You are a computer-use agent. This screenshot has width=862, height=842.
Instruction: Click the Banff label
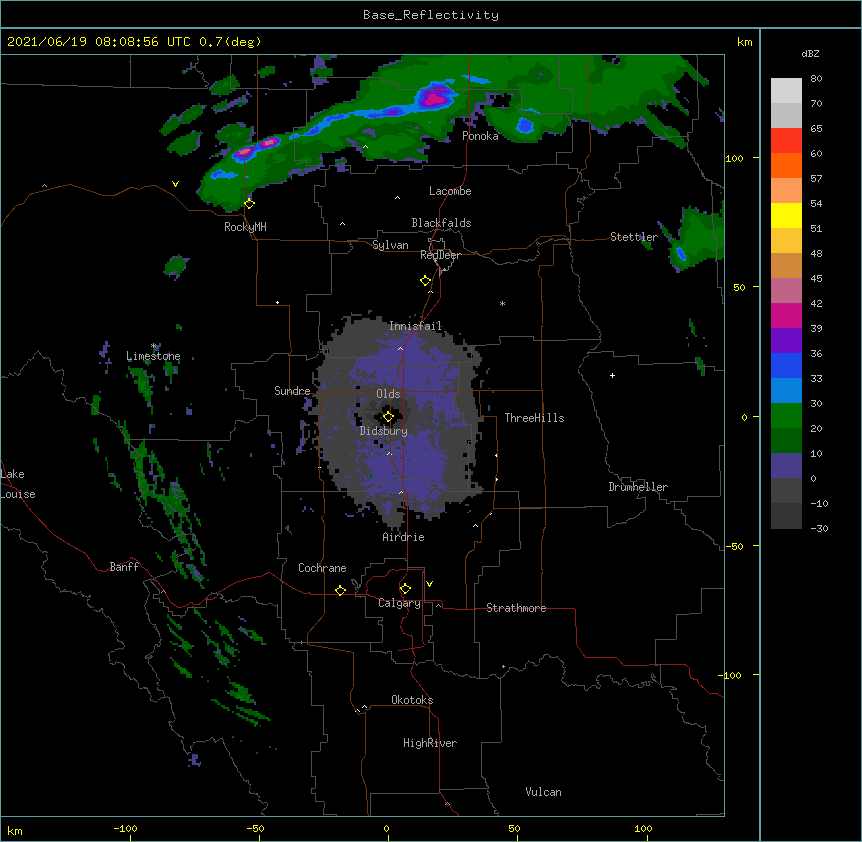(x=124, y=567)
